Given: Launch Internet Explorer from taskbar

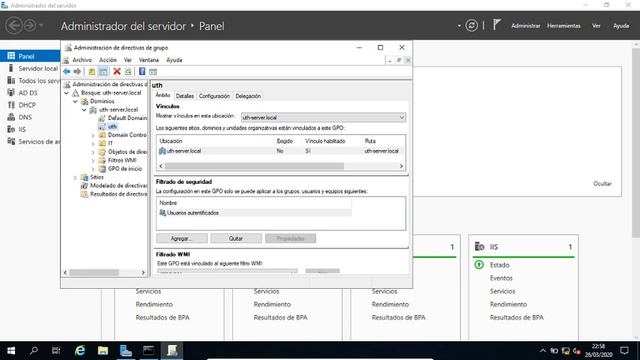Looking at the screenshot, I should 80,351.
